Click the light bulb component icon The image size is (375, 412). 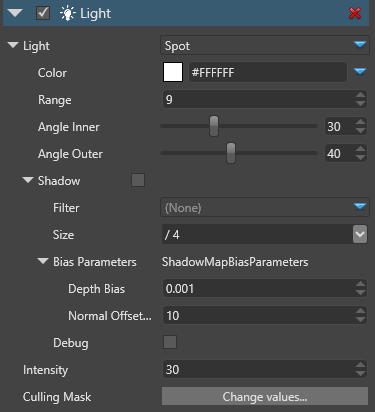tap(67, 13)
